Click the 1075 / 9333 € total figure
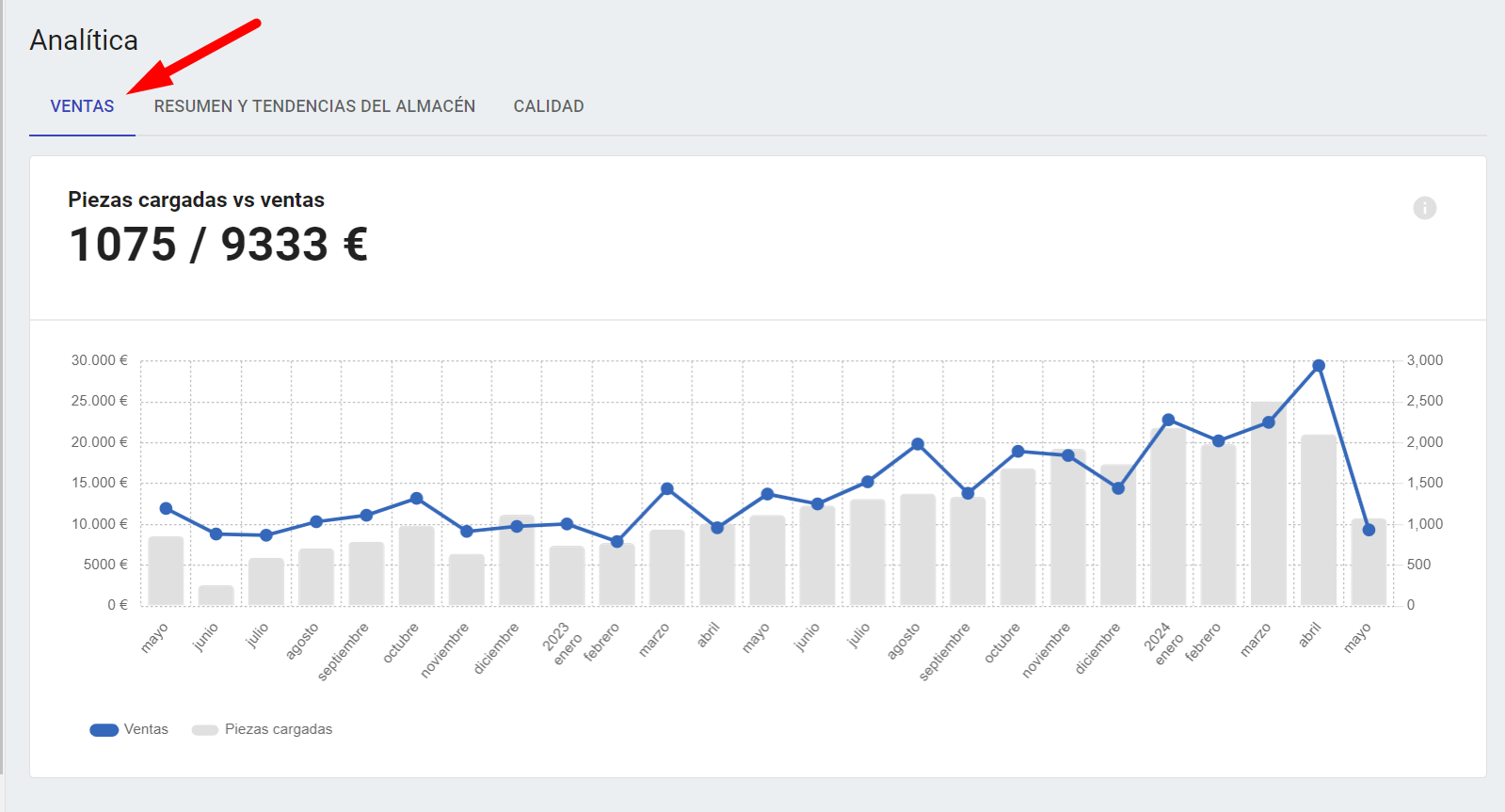The height and width of the screenshot is (812, 1505). pos(218,245)
